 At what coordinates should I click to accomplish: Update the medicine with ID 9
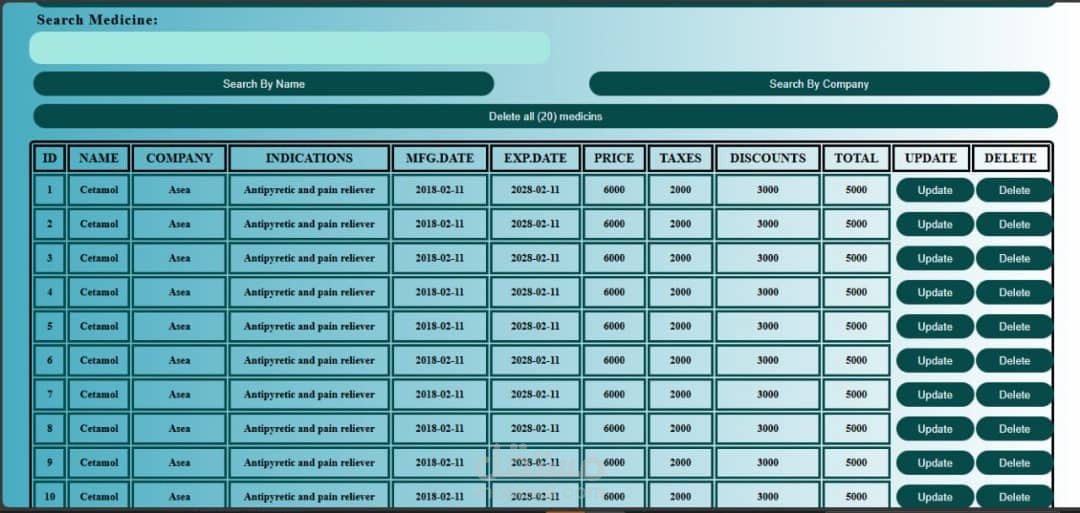click(935, 463)
